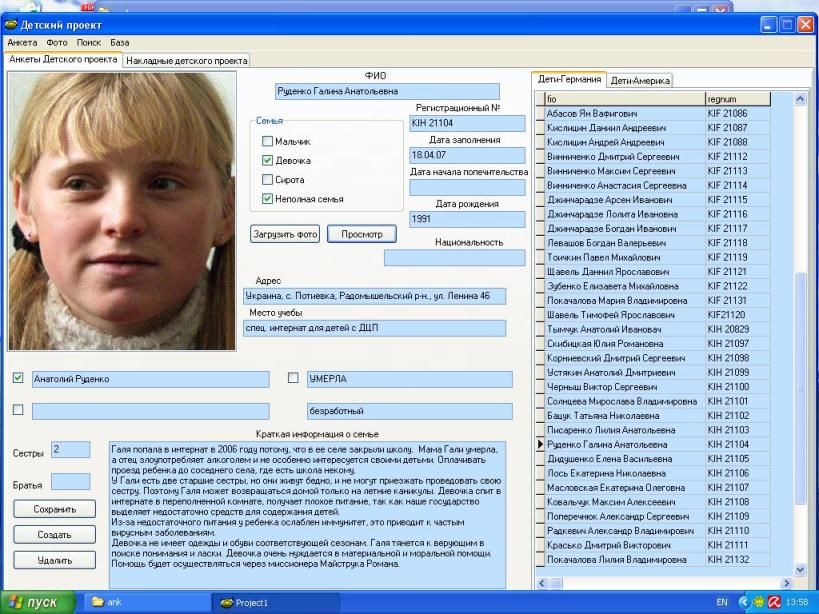Focus the ФИО name field

[387, 91]
